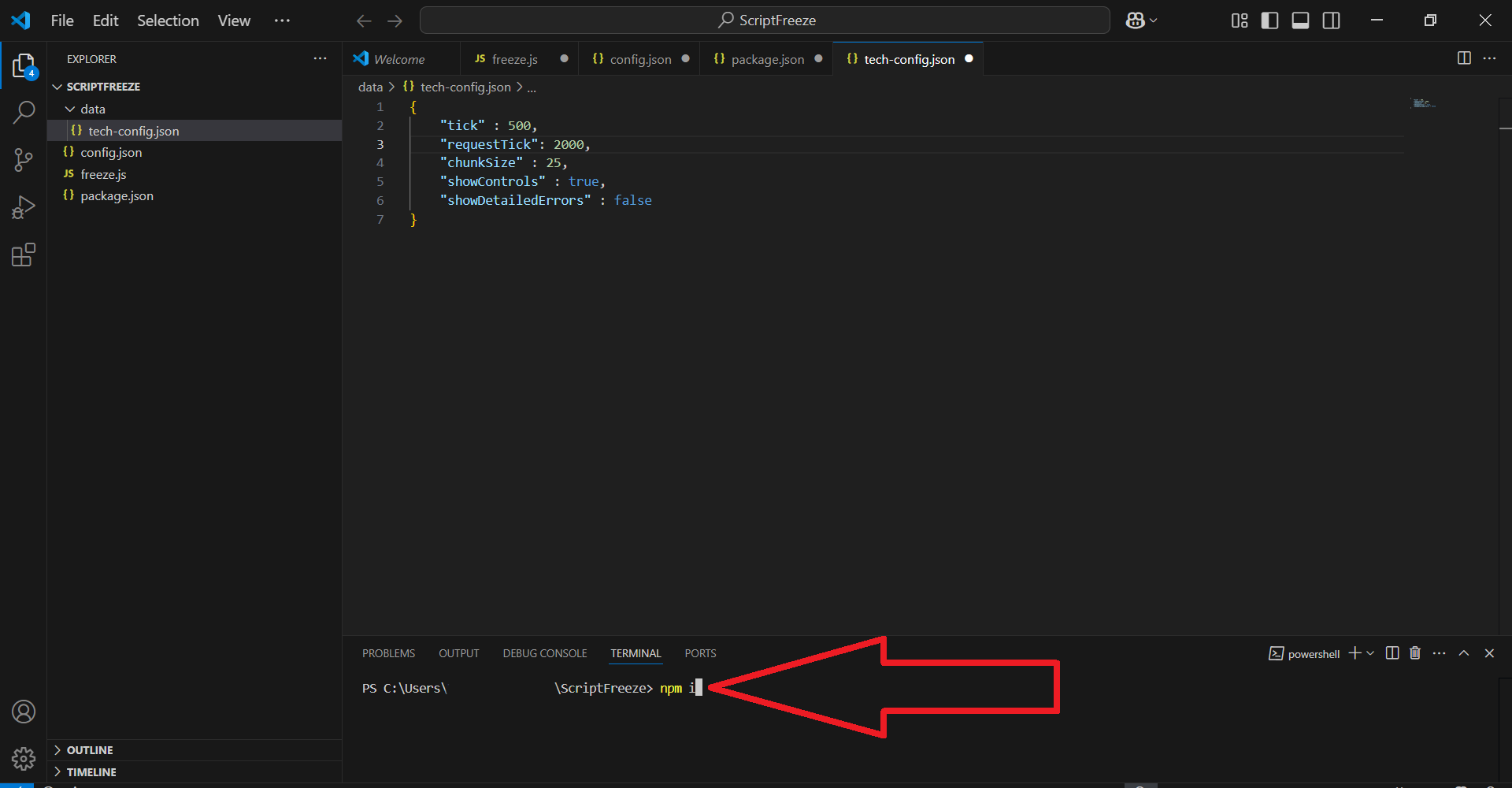Select the TERMINAL panel tab

click(636, 653)
